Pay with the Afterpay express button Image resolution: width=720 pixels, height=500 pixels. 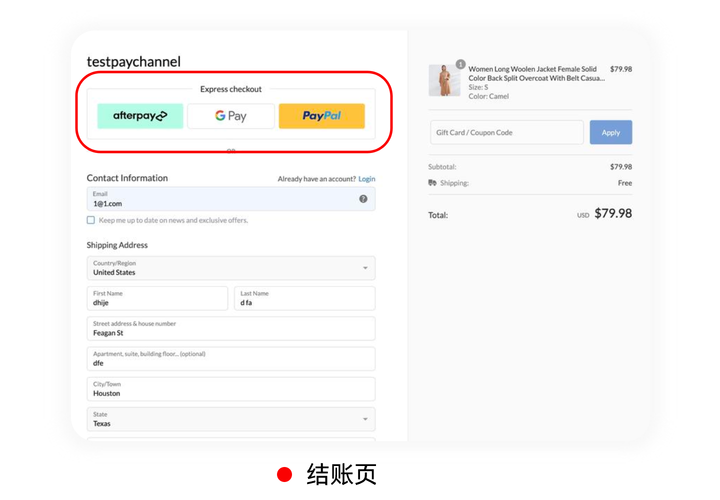coord(140,116)
